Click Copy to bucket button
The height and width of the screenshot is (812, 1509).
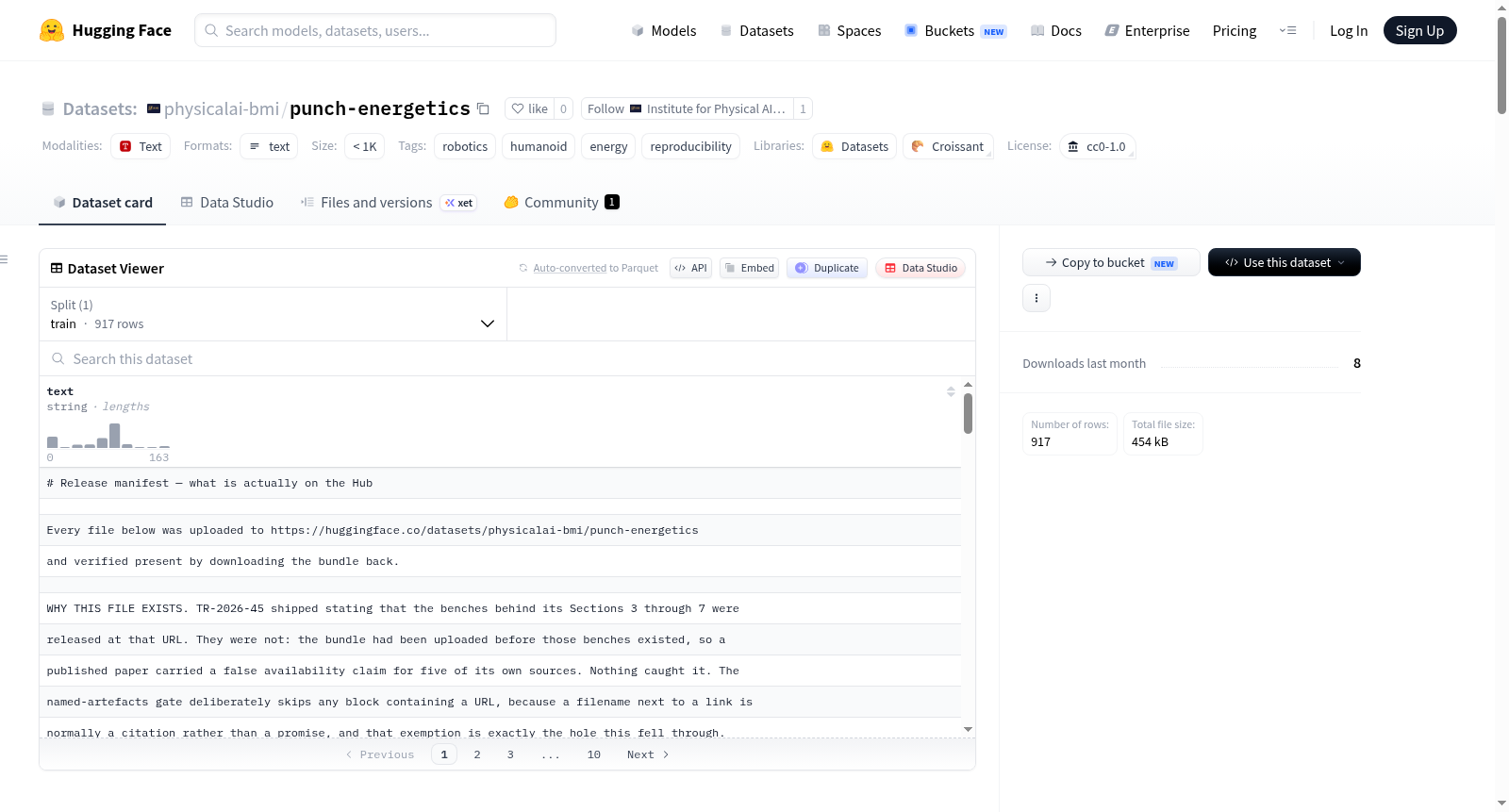tap(1111, 262)
